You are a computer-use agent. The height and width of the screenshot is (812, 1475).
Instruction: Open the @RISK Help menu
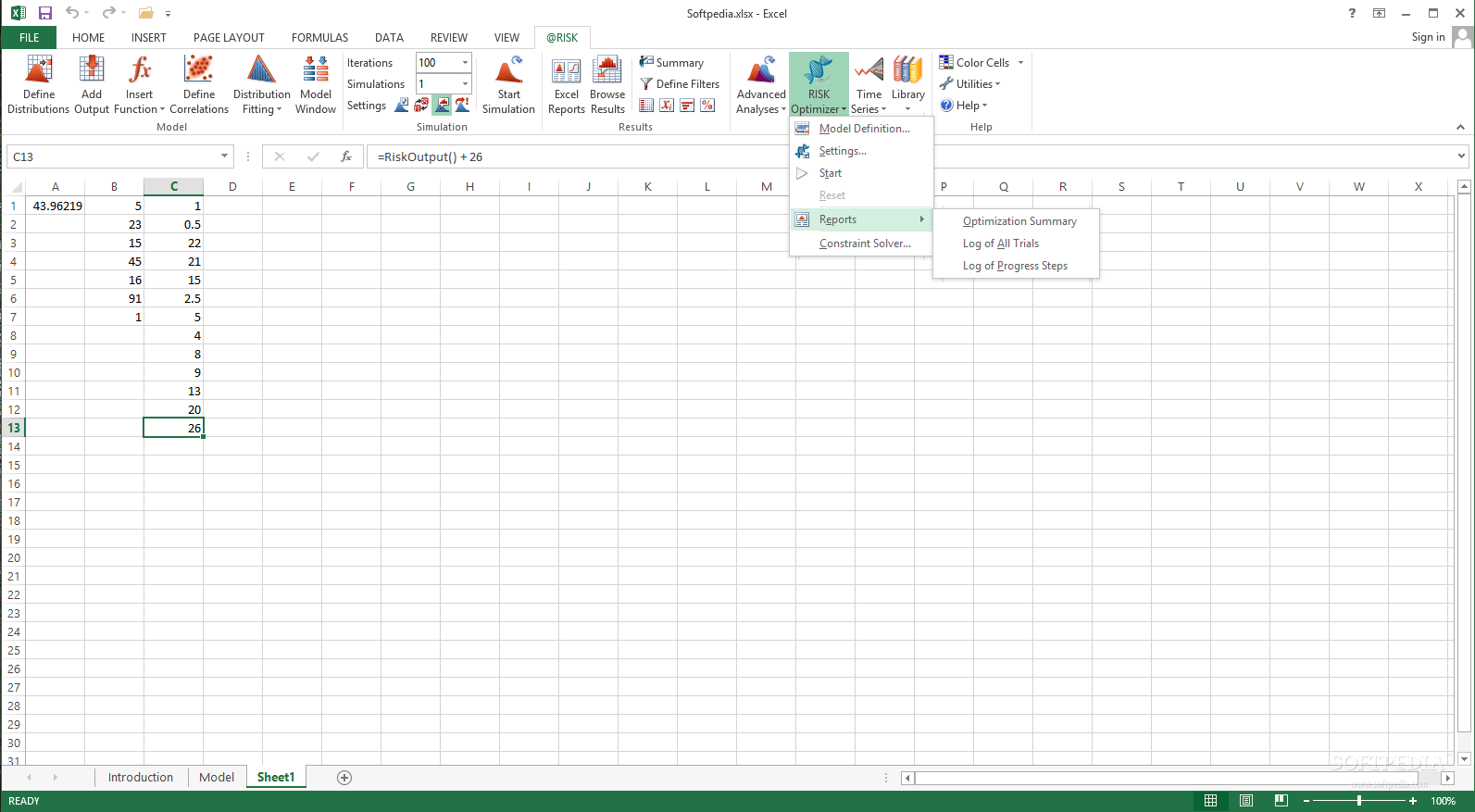(964, 106)
